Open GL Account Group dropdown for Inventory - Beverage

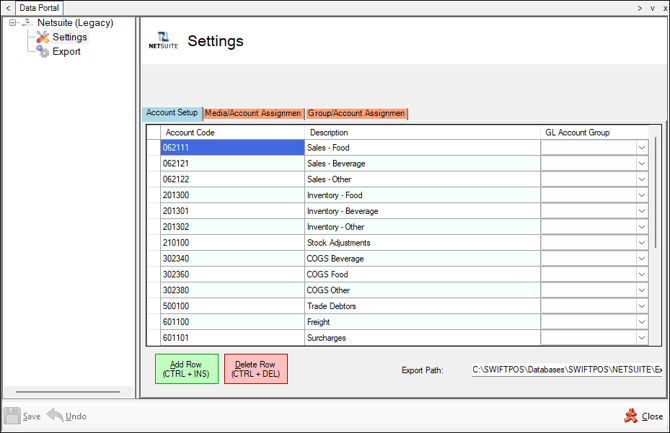pyautogui.click(x=641, y=211)
